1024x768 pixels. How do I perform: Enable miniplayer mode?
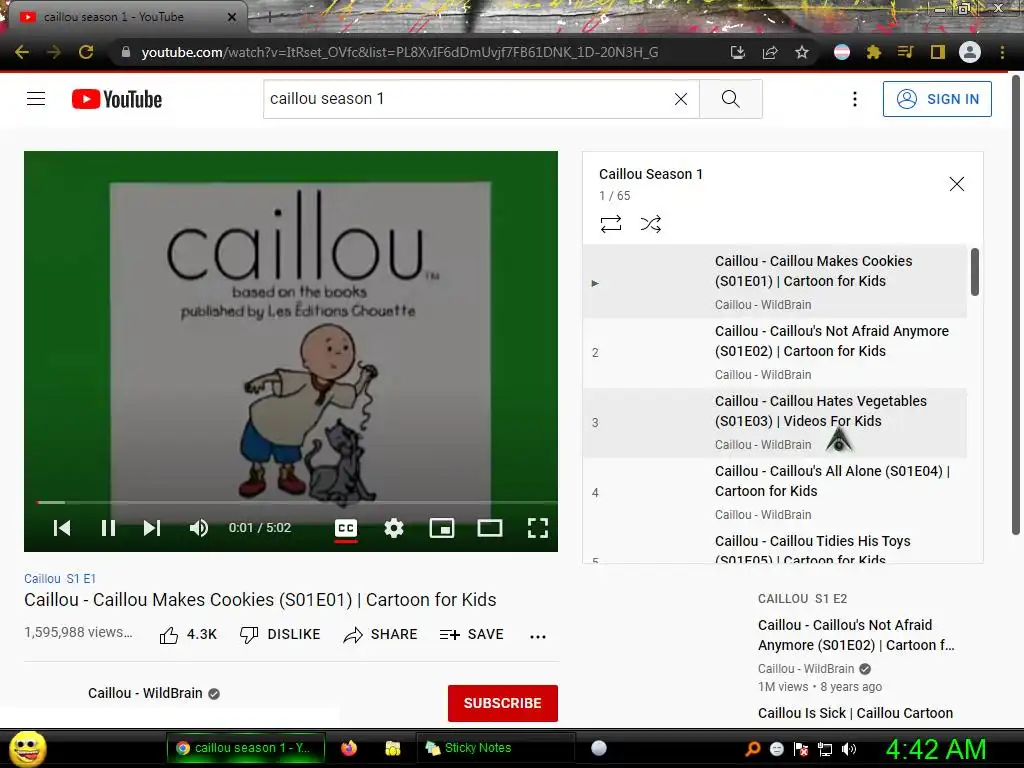441,528
